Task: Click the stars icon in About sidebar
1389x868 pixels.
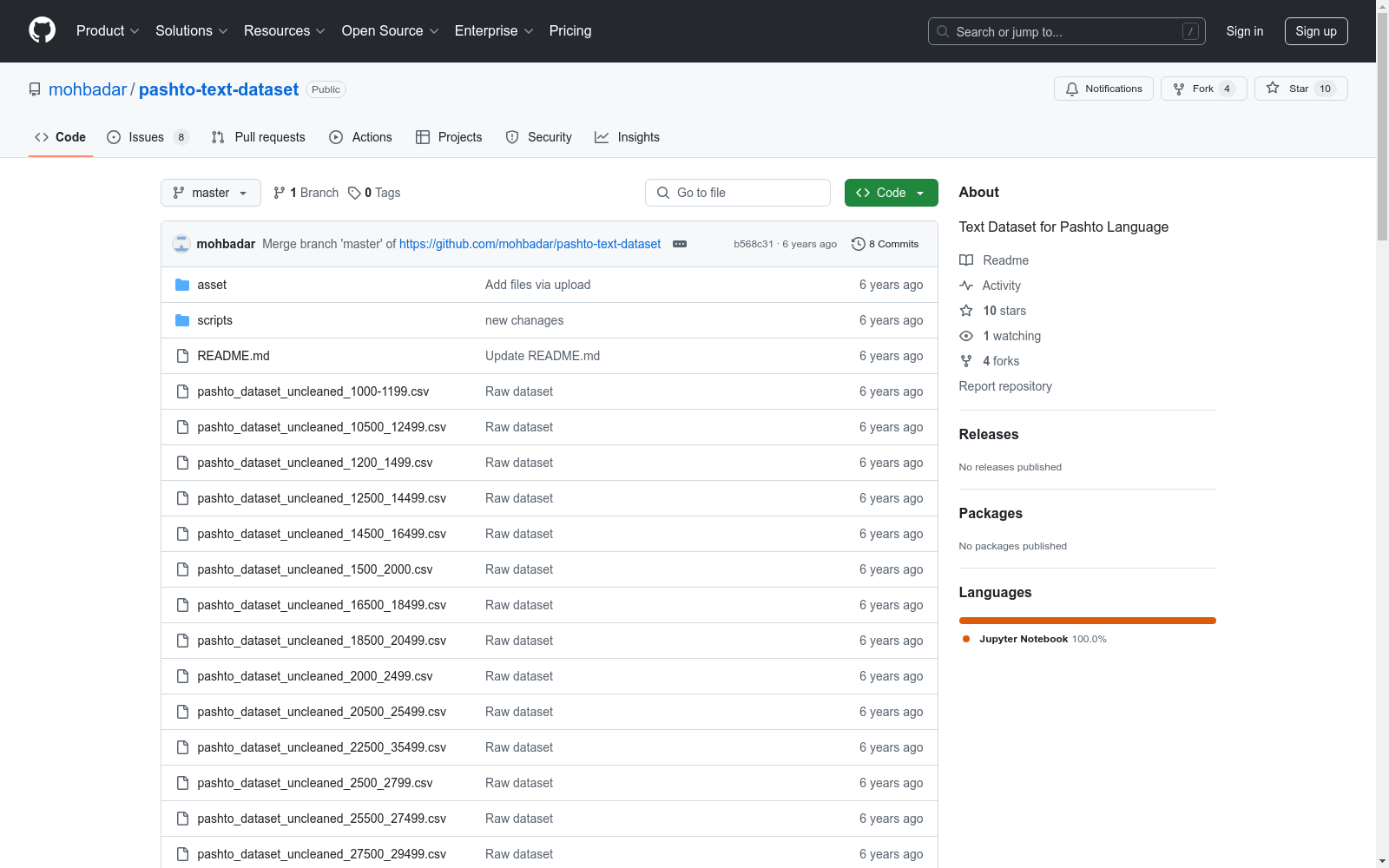Action: pos(966,311)
